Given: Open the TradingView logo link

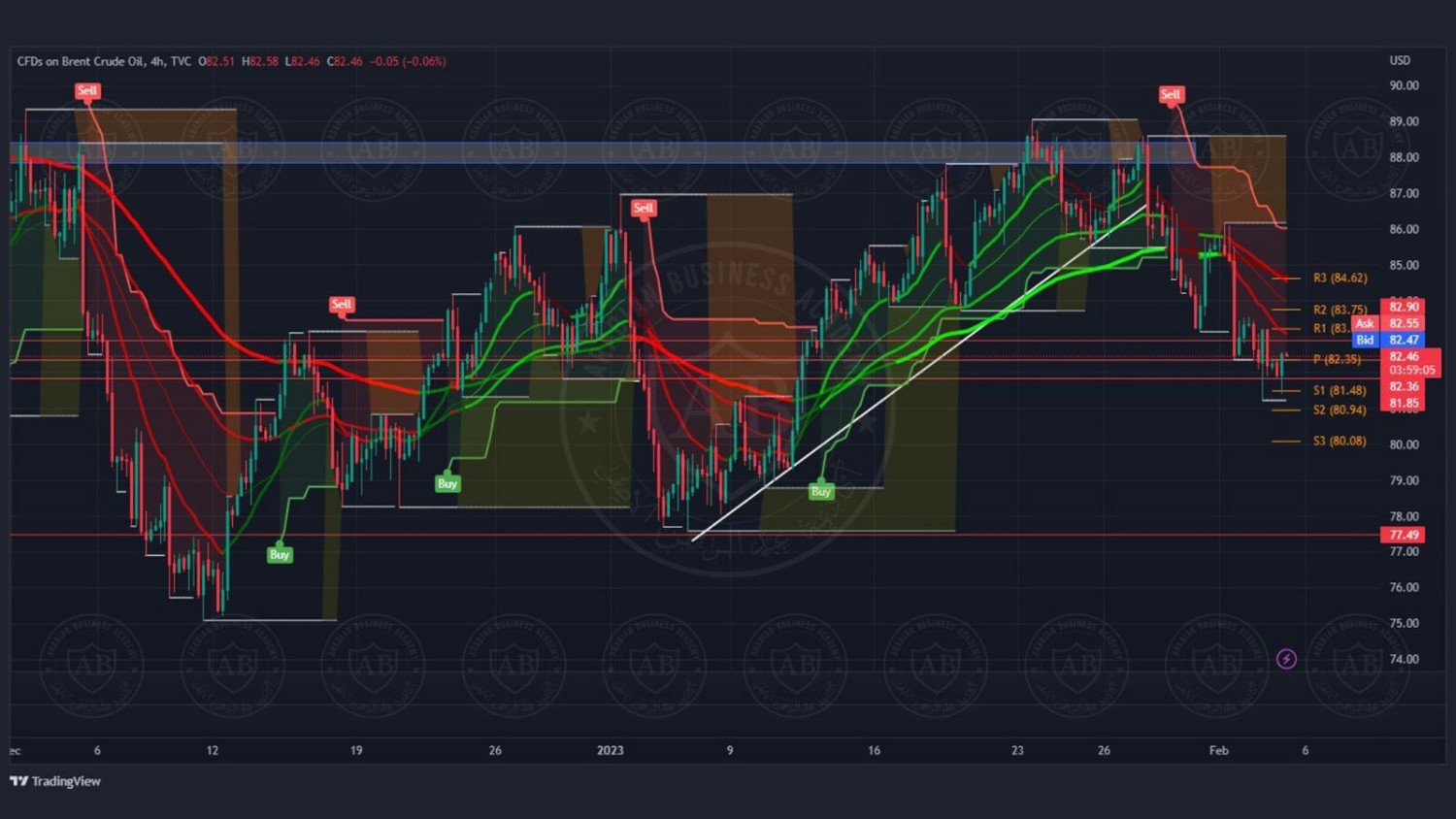Looking at the screenshot, I should (55, 781).
